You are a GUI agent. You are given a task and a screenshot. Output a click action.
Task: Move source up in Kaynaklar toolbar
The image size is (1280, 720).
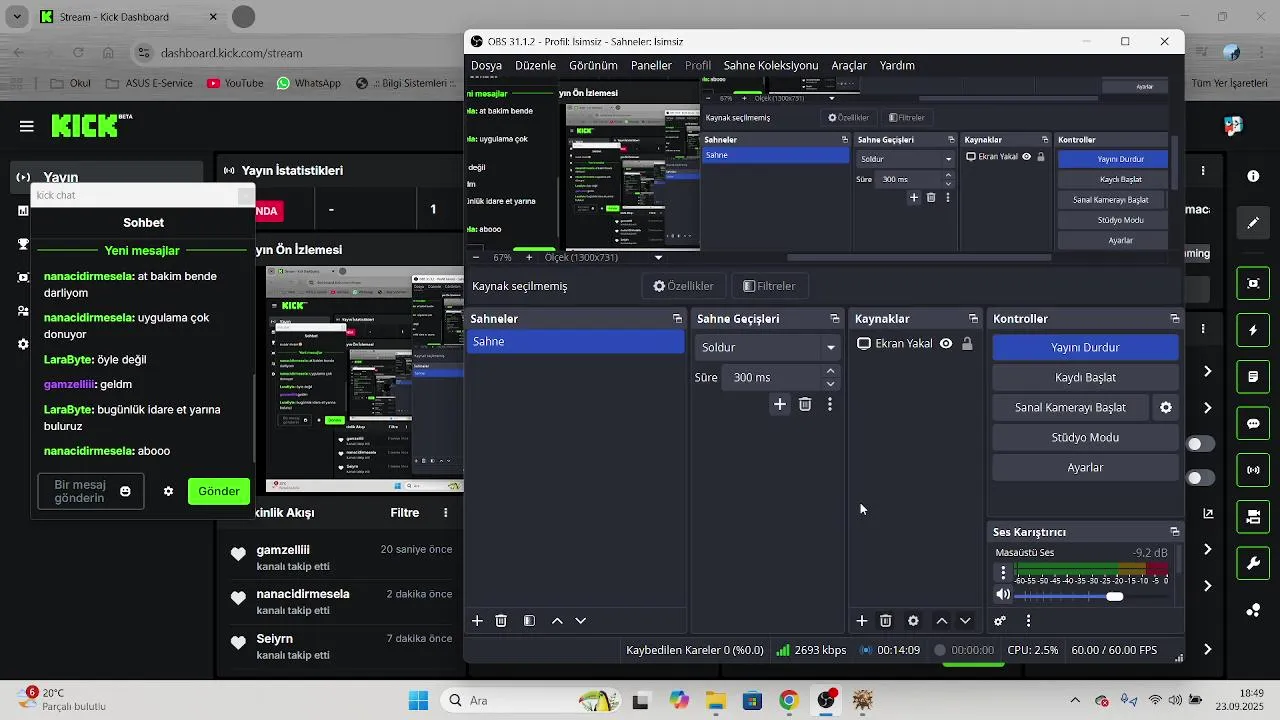click(941, 621)
